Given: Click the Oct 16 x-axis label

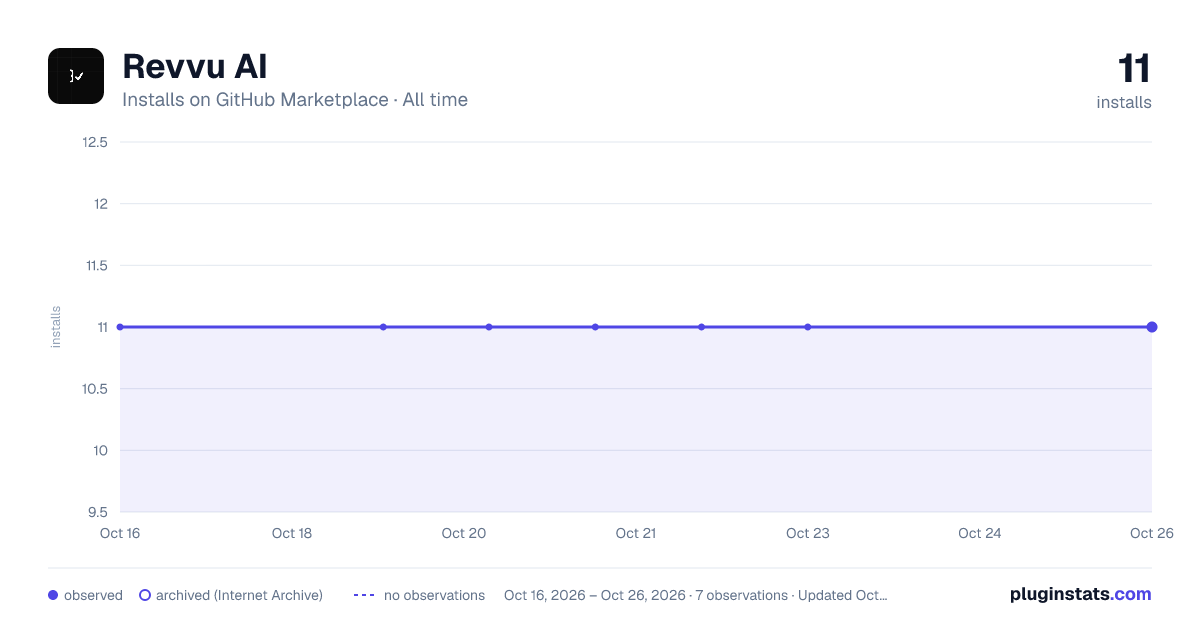Looking at the screenshot, I should 120,533.
